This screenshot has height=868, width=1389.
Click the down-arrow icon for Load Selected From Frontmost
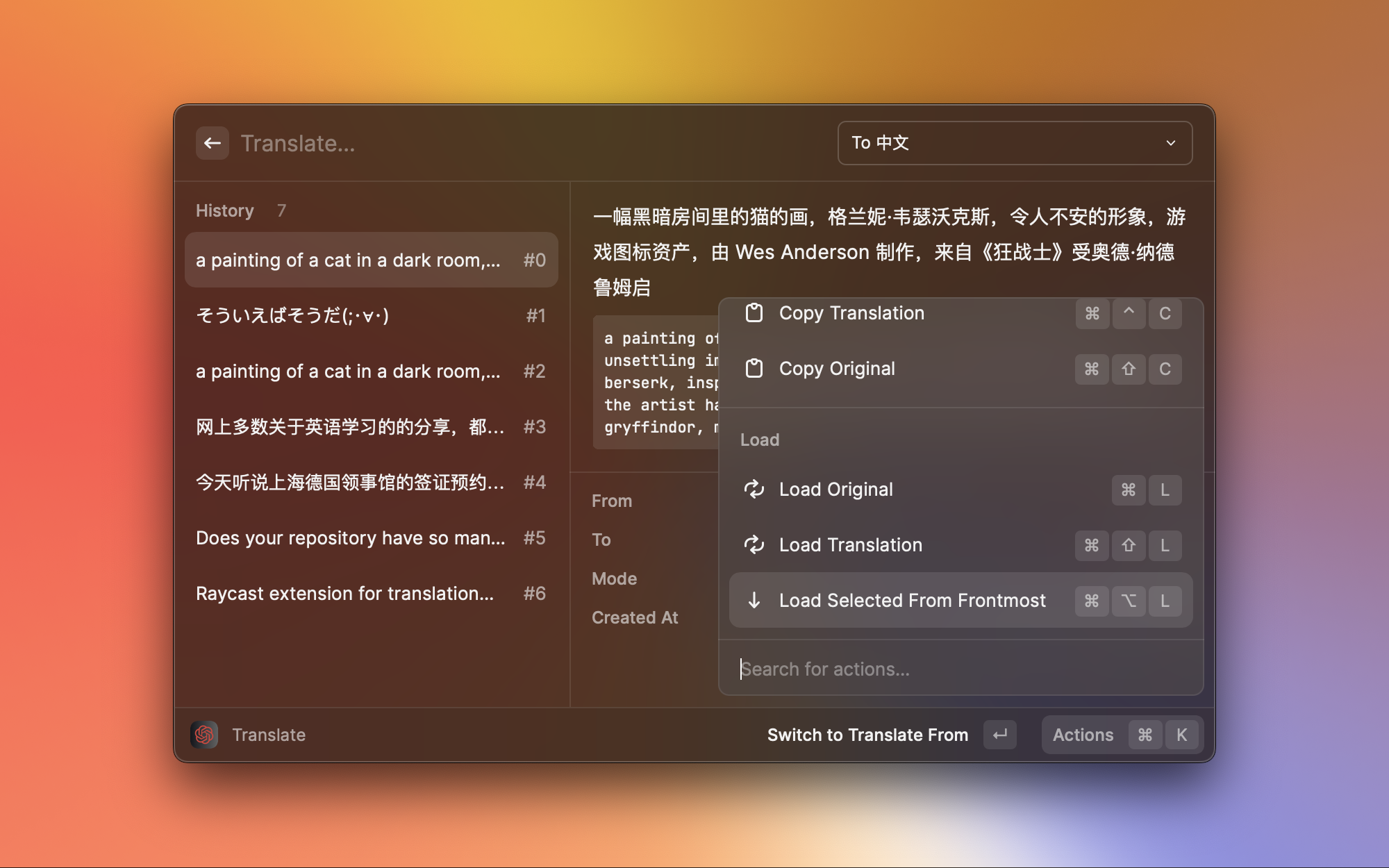click(x=754, y=601)
